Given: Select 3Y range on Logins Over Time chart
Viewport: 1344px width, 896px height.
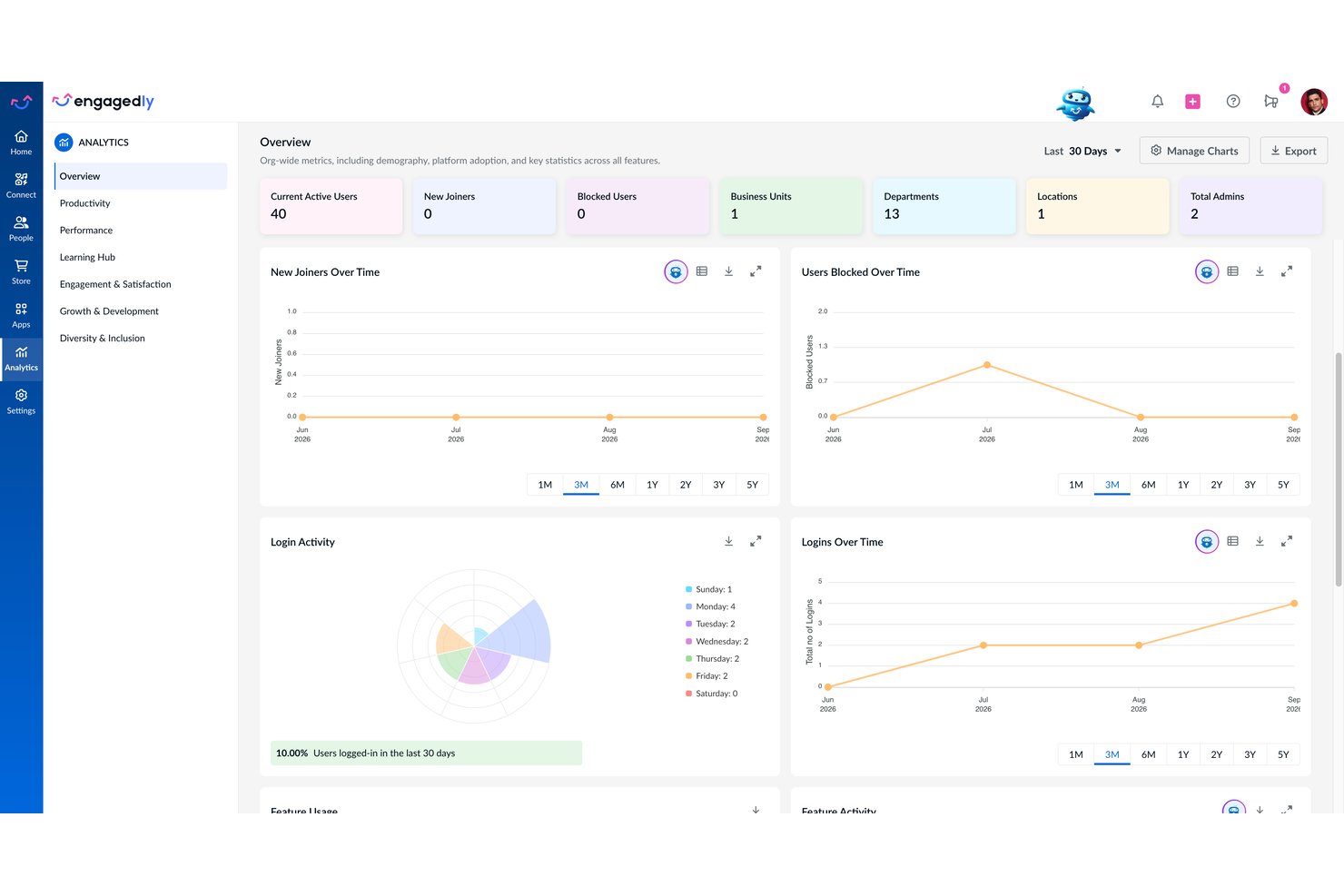Looking at the screenshot, I should click(x=1250, y=754).
